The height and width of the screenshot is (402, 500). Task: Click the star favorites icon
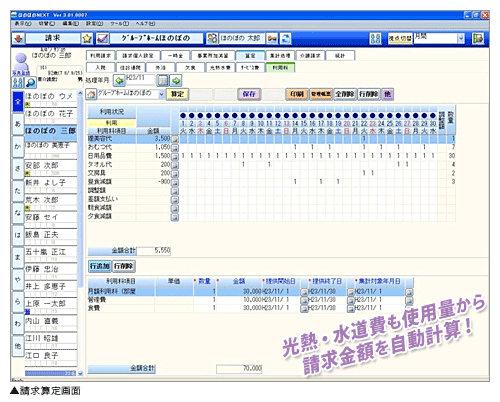pos(87,39)
